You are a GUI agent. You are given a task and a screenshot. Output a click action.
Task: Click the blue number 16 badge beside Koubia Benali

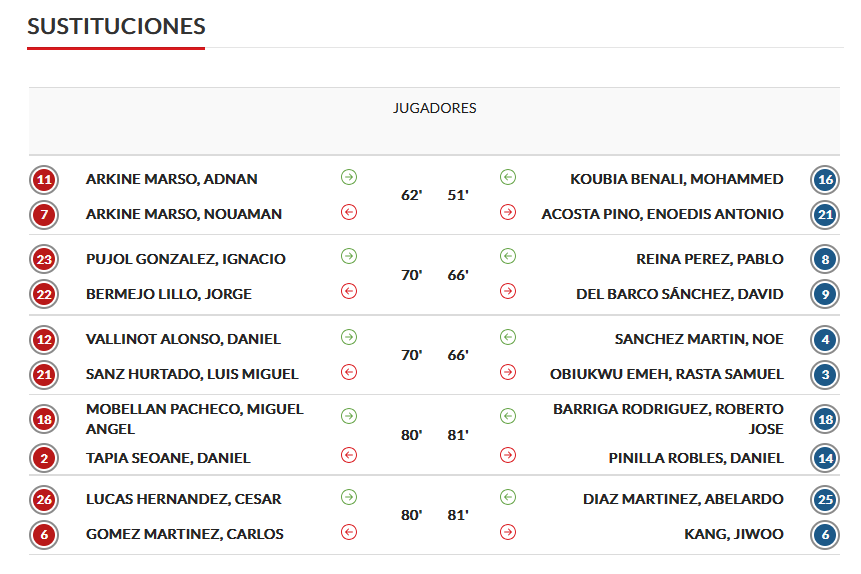[x=825, y=180]
